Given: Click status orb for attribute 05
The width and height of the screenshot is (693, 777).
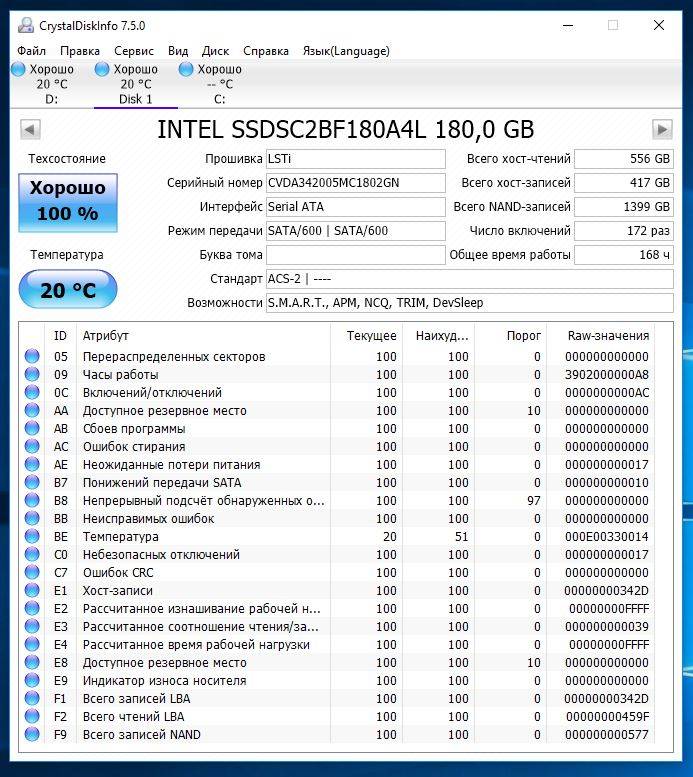Looking at the screenshot, I should pos(32,356).
